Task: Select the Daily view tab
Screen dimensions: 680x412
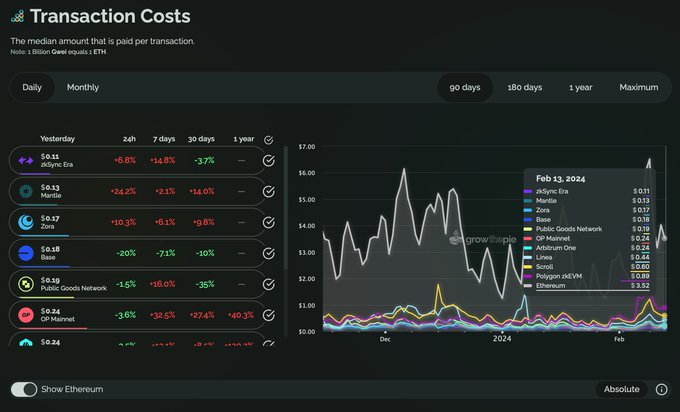Action: (x=32, y=87)
